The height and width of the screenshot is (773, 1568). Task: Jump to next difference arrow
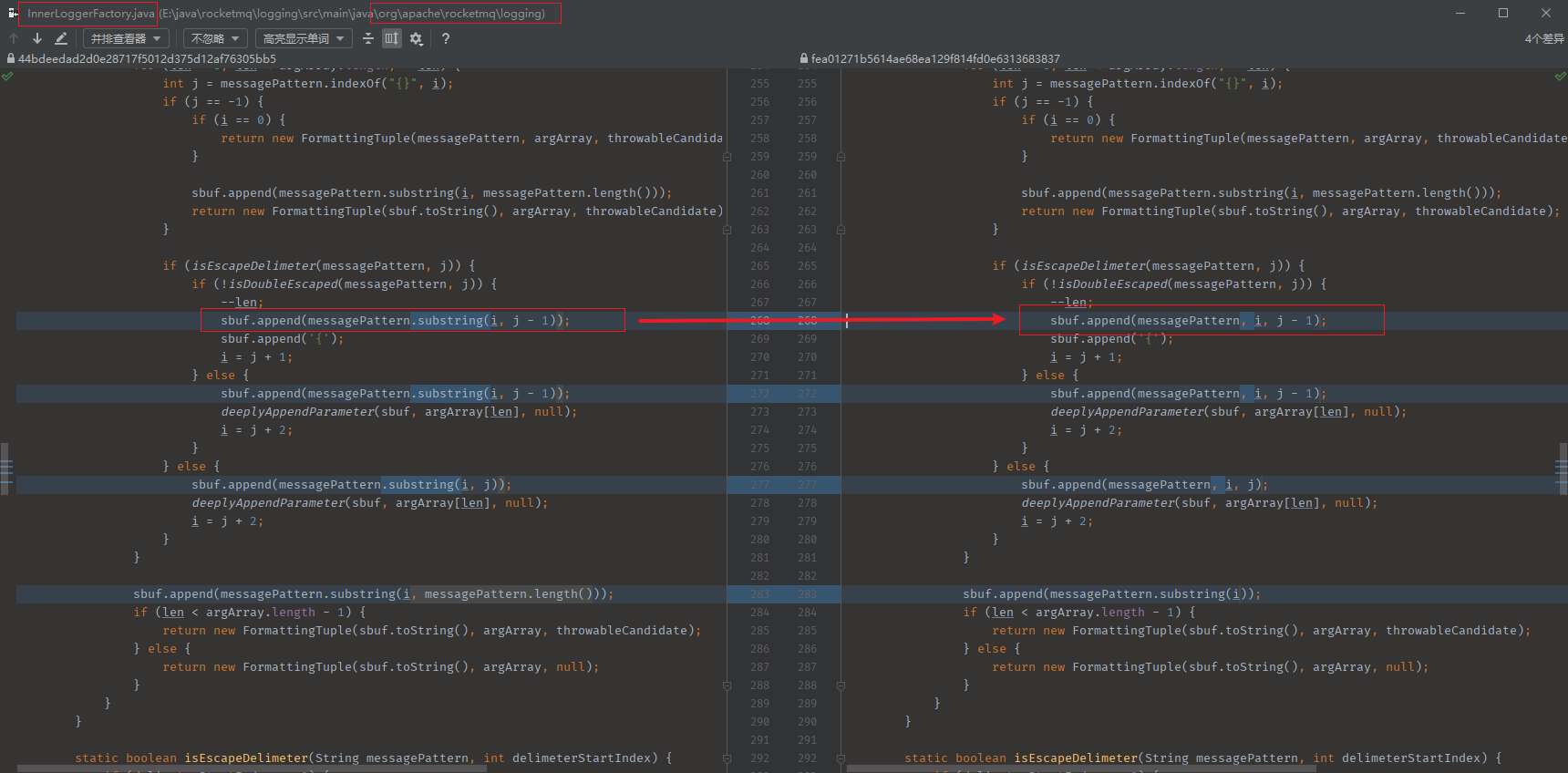[x=36, y=38]
